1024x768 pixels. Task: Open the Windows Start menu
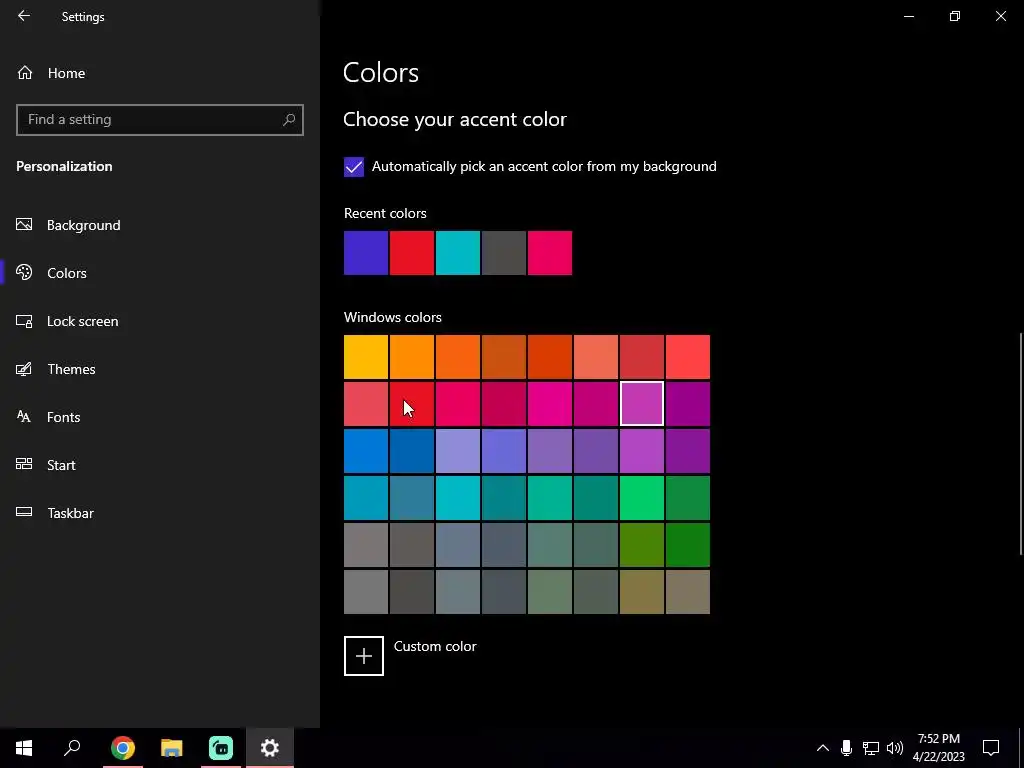click(x=24, y=748)
